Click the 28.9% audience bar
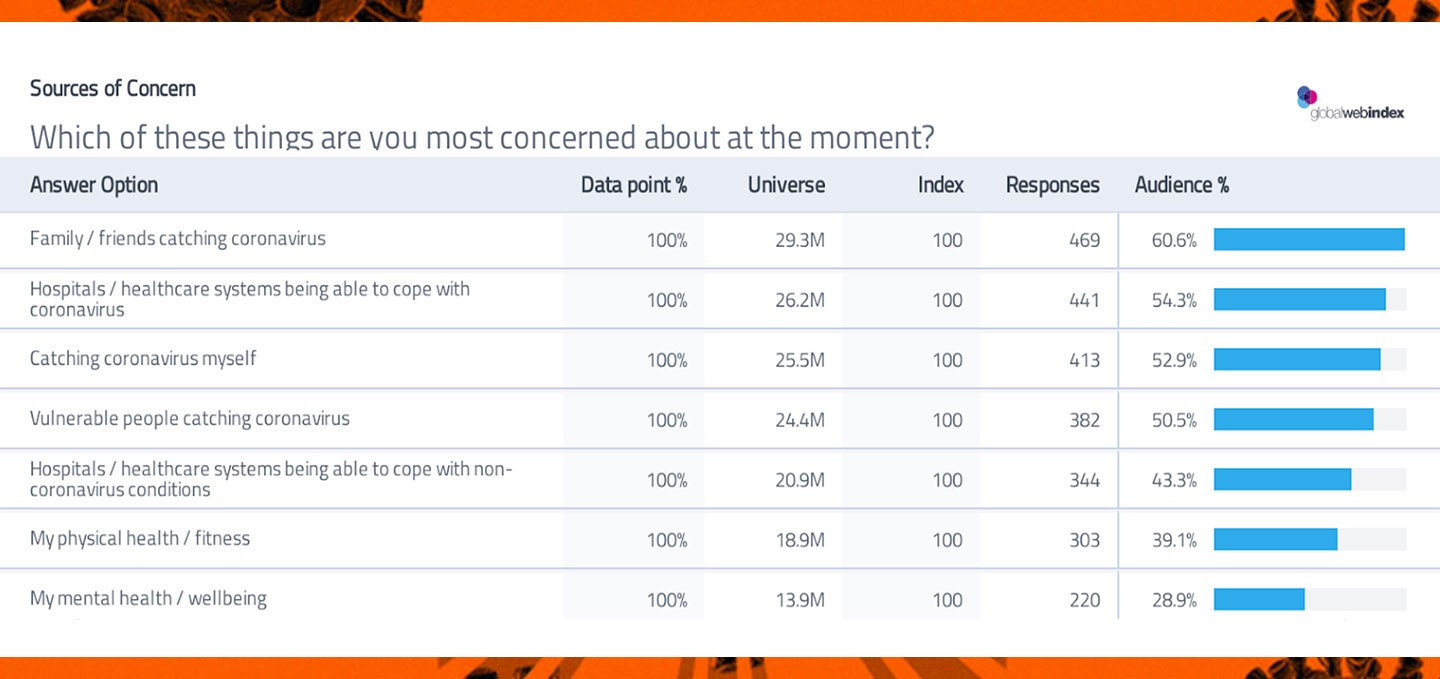Screen dimensions: 1440x679 click(x=1259, y=599)
